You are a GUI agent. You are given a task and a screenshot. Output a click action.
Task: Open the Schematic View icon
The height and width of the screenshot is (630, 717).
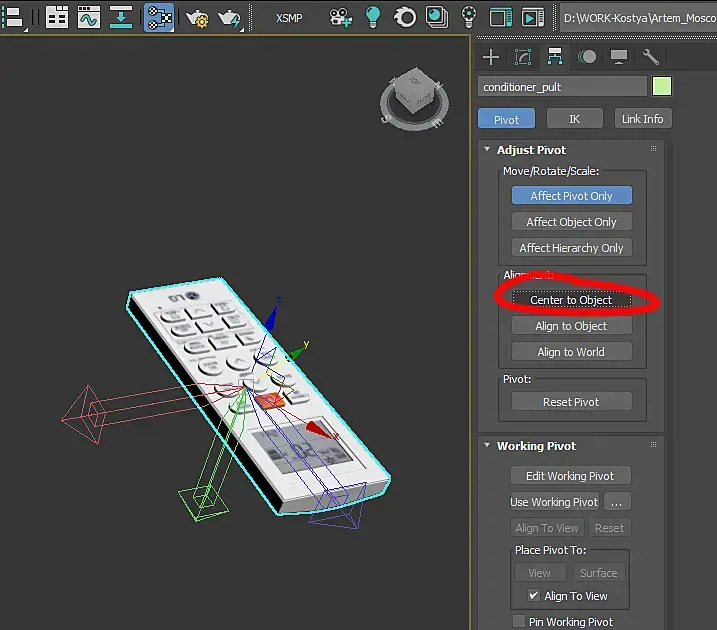pos(159,17)
